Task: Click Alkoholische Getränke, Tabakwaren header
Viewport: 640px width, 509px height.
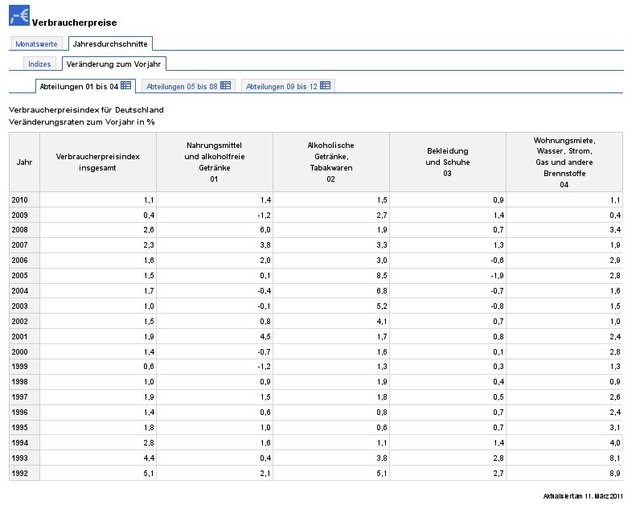Action: (331, 162)
